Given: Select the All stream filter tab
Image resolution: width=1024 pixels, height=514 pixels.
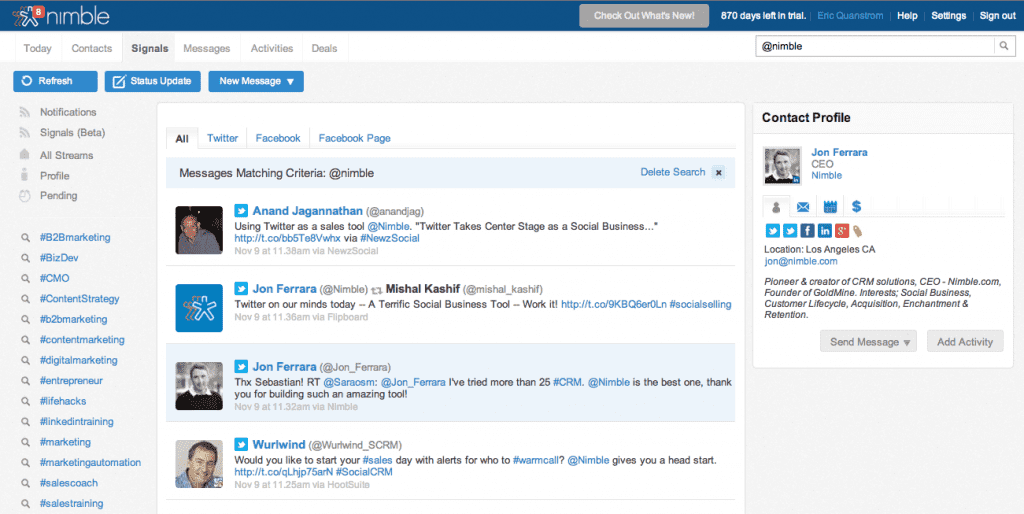Looking at the screenshot, I should pyautogui.click(x=182, y=138).
